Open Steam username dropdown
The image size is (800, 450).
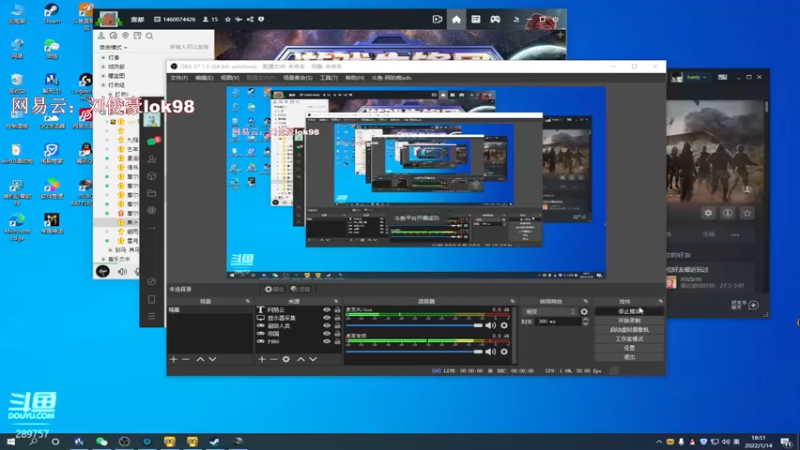point(696,77)
